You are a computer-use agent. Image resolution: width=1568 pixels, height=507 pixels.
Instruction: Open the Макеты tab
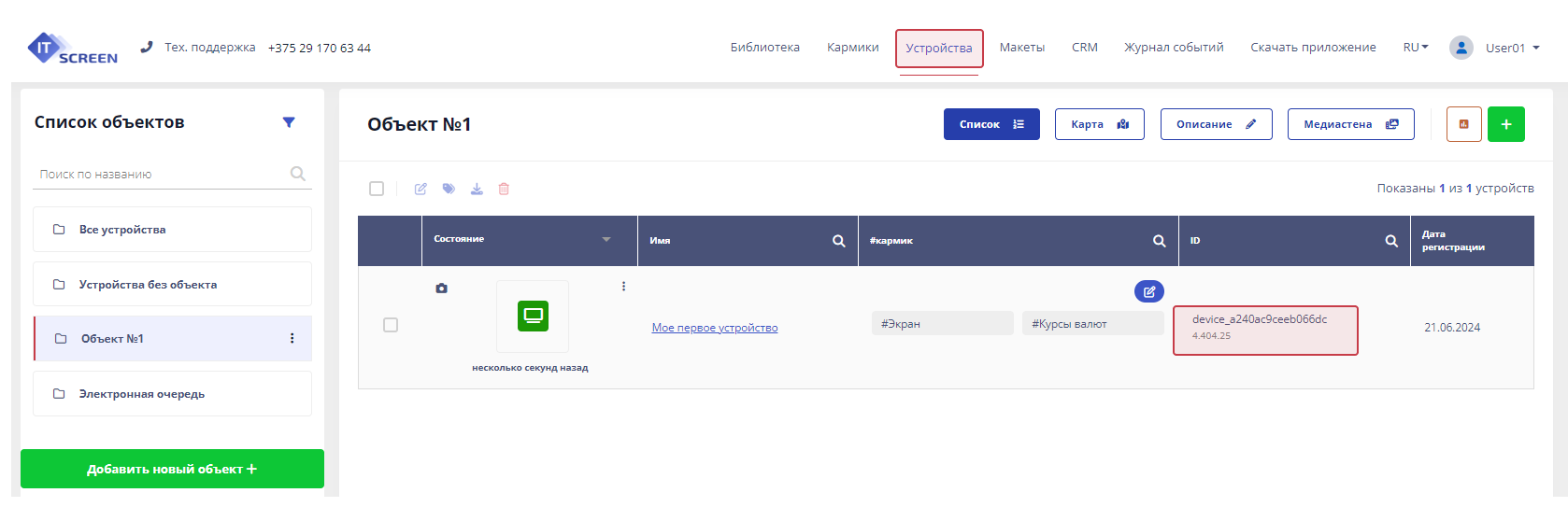pos(1021,48)
